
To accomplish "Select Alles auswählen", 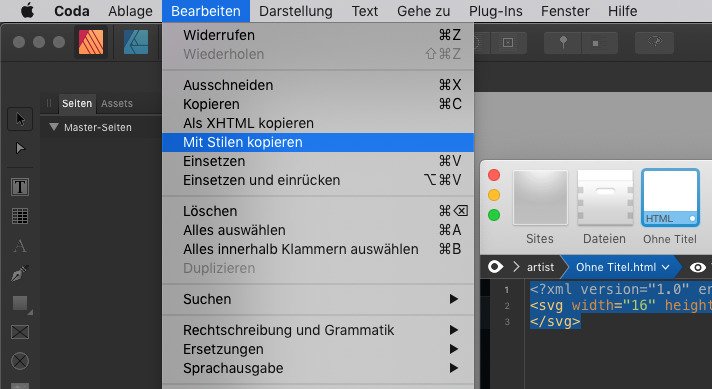I will (x=318, y=230).
